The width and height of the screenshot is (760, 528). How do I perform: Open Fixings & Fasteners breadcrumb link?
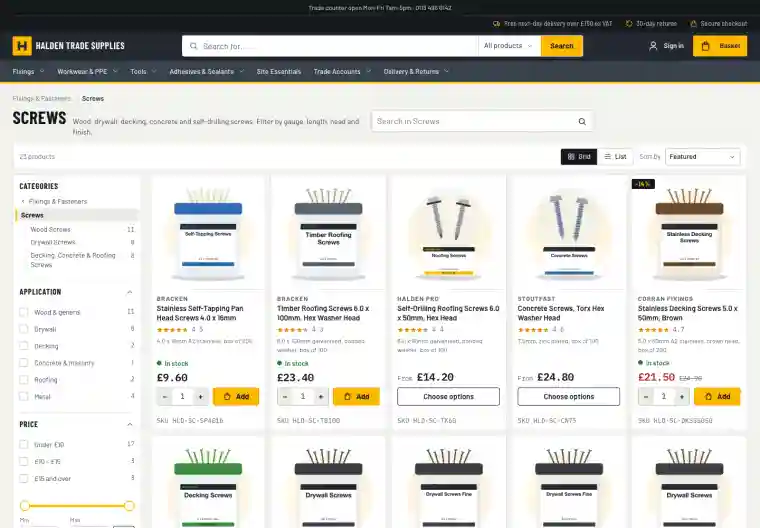point(42,98)
